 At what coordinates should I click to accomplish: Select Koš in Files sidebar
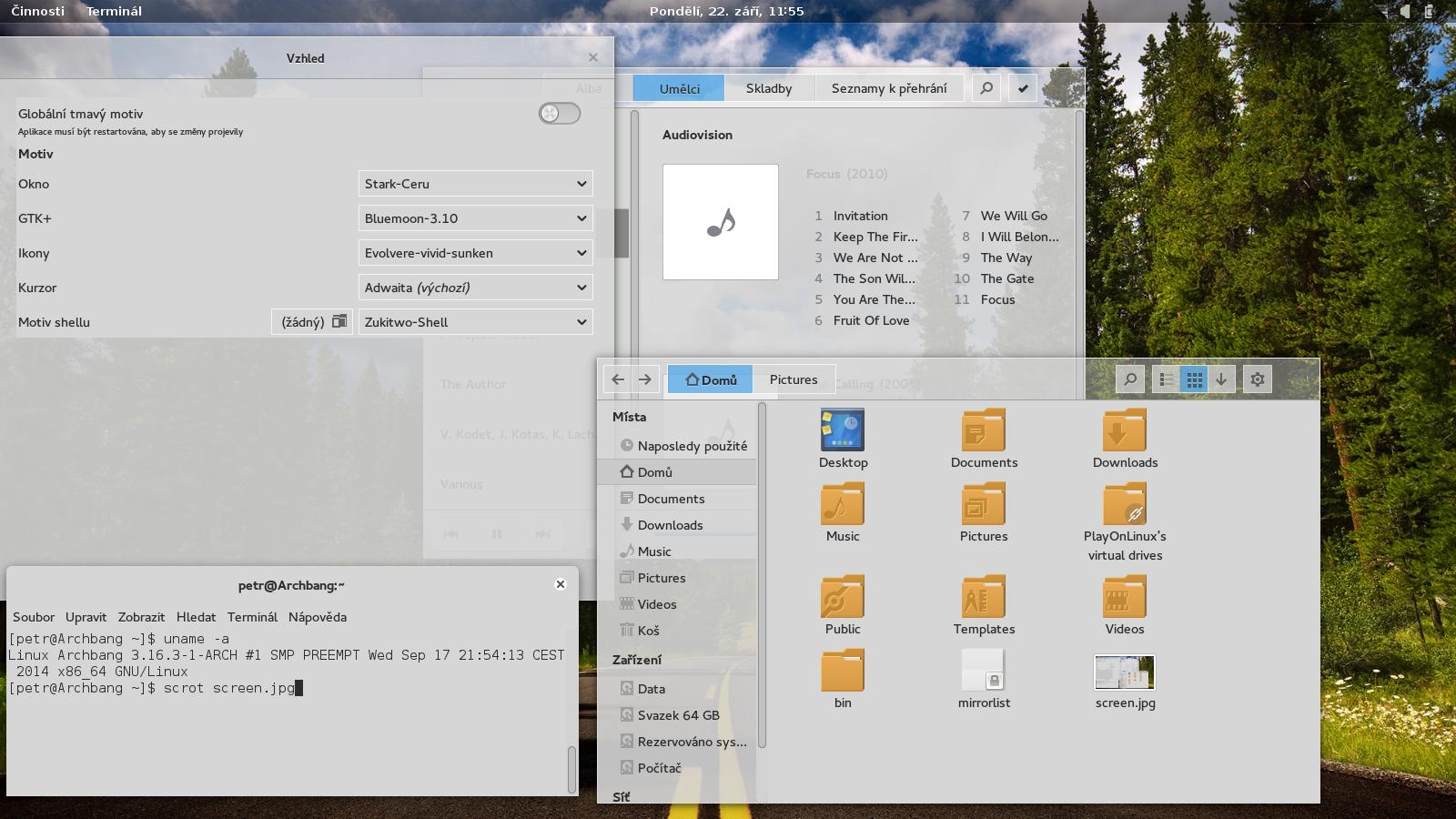pyautogui.click(x=677, y=631)
